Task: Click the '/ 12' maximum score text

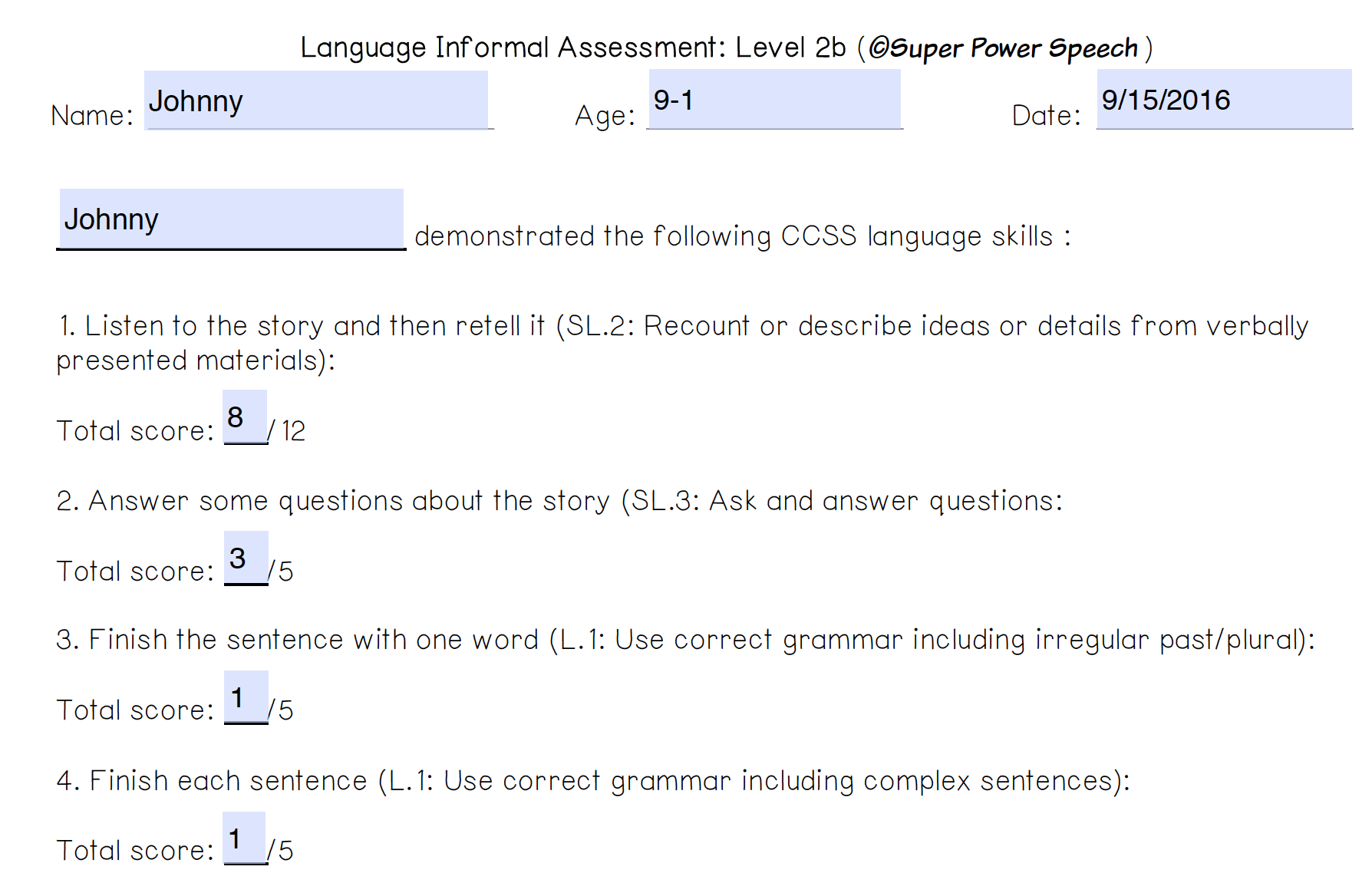Action: coord(286,431)
